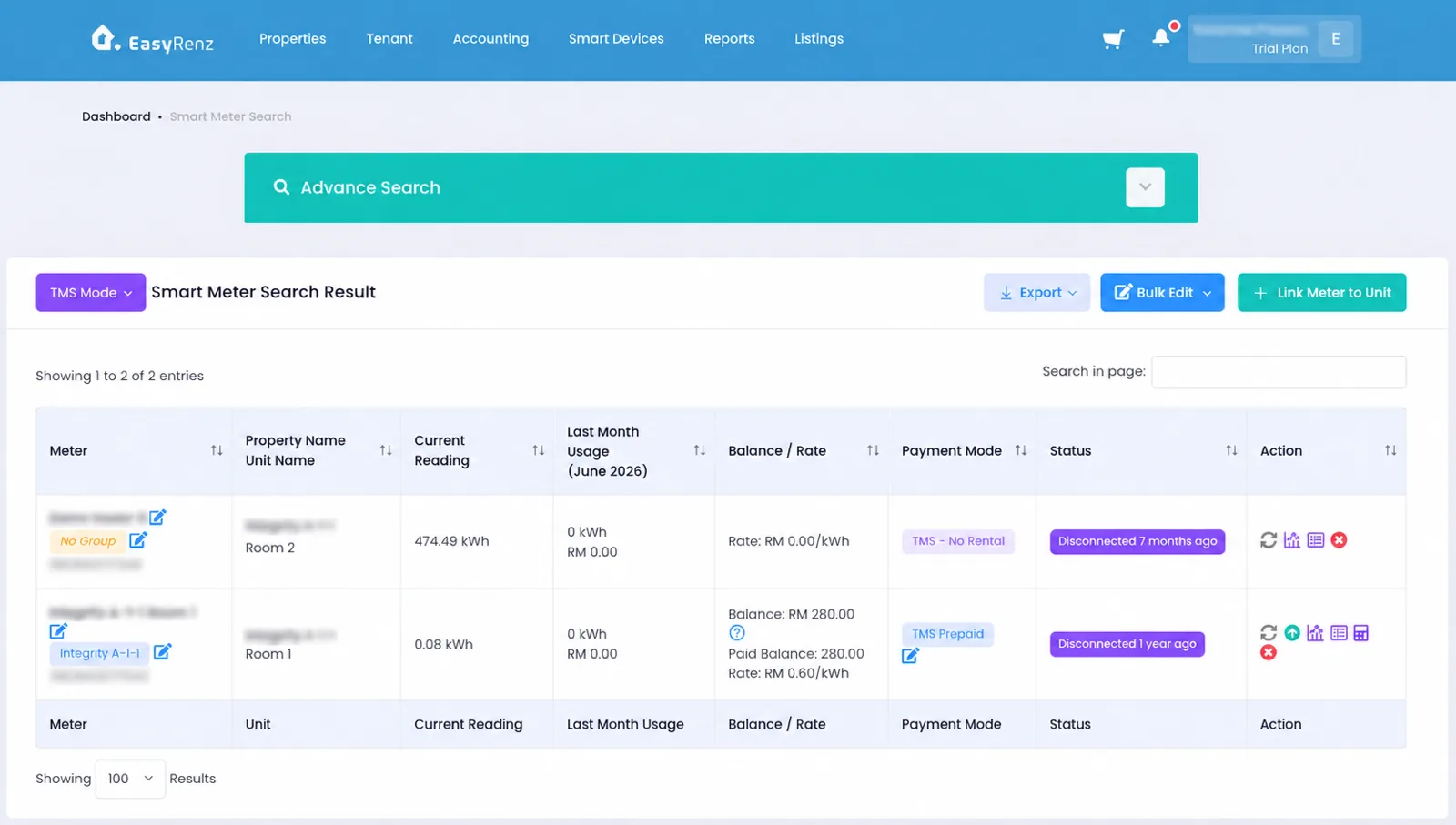This screenshot has width=1456, height=825.
Task: Open the shopping cart icon
Action: click(1113, 39)
